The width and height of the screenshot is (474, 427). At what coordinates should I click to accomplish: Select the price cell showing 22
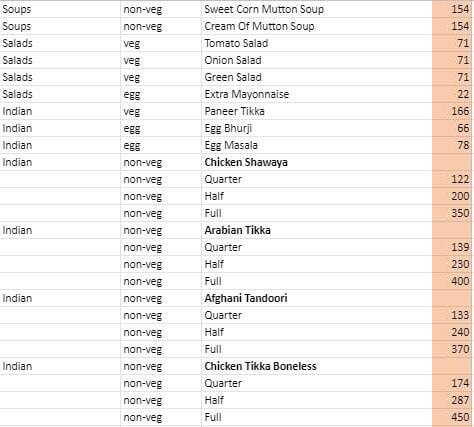click(x=452, y=94)
